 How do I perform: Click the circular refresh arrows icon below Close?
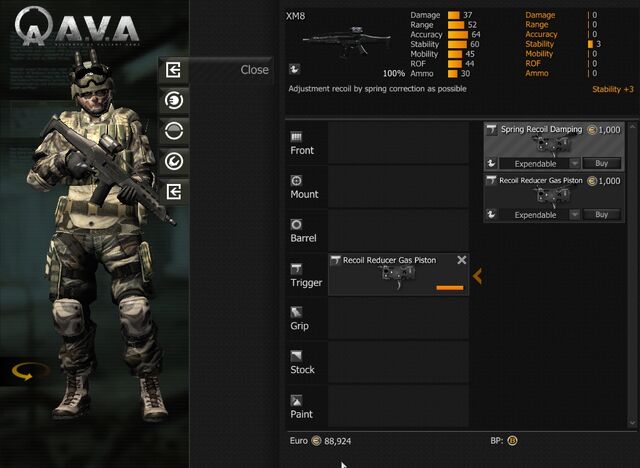(174, 100)
